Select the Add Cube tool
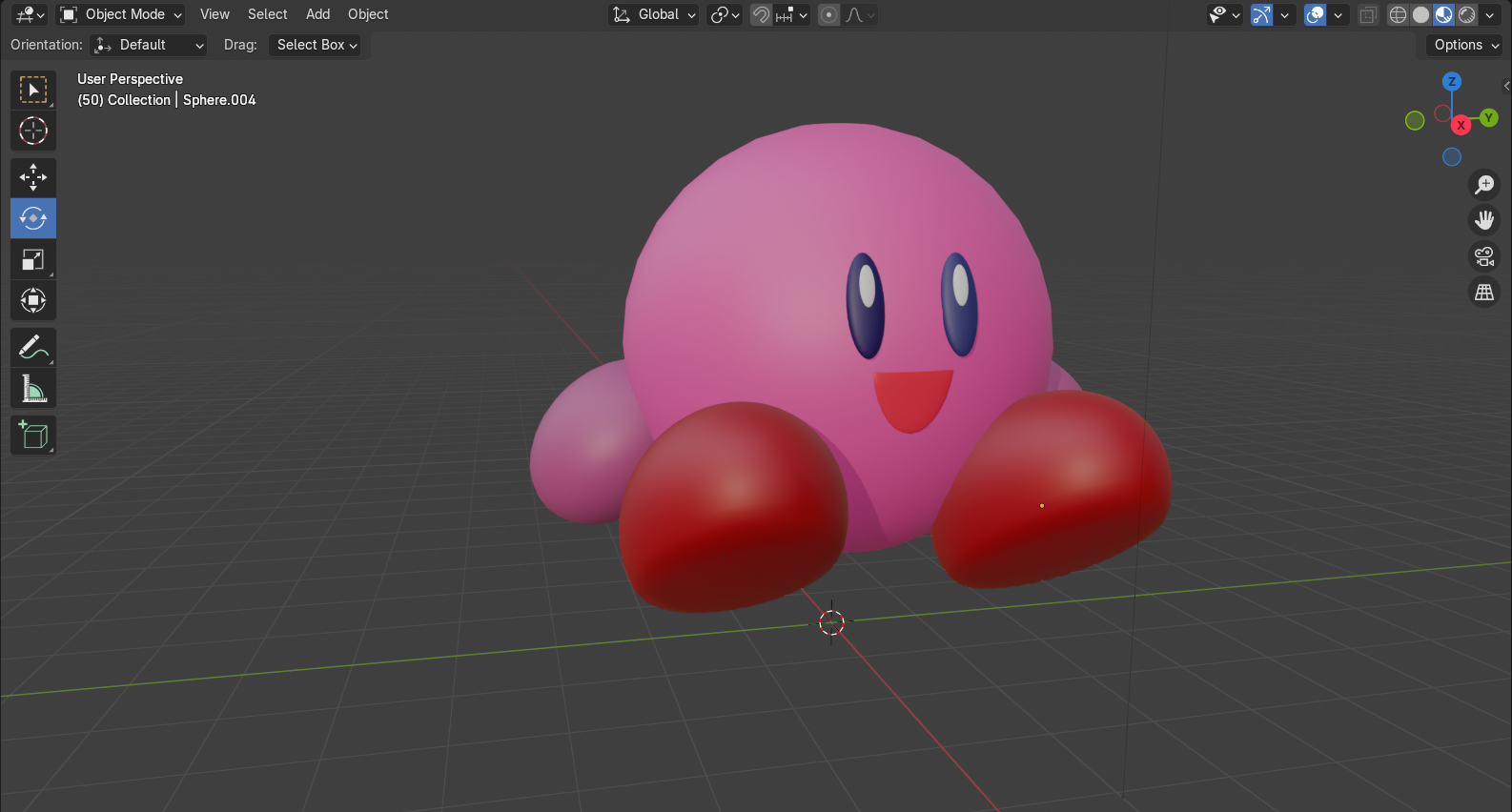This screenshot has height=812, width=1512. [33, 436]
